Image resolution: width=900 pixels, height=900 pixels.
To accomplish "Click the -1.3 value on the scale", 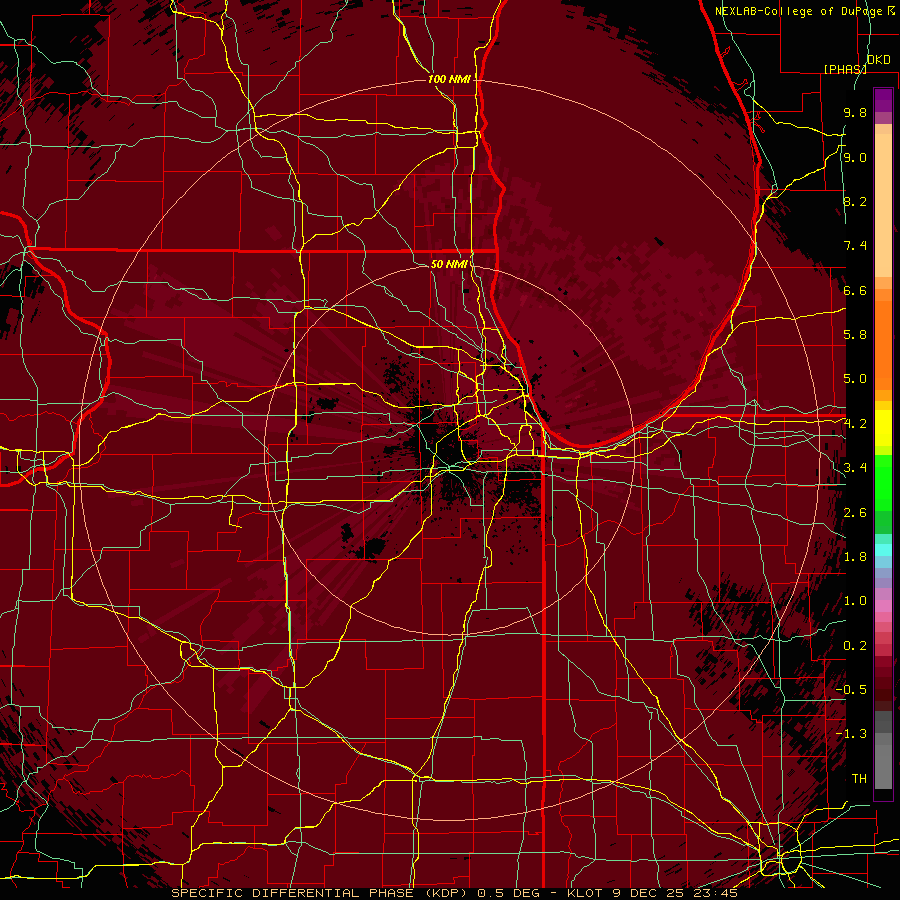I will [852, 734].
